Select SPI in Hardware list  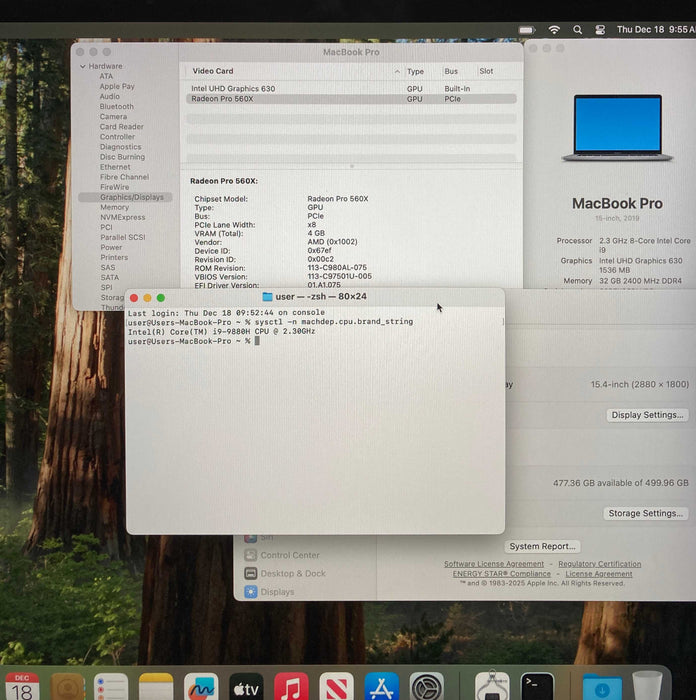[x=107, y=288]
